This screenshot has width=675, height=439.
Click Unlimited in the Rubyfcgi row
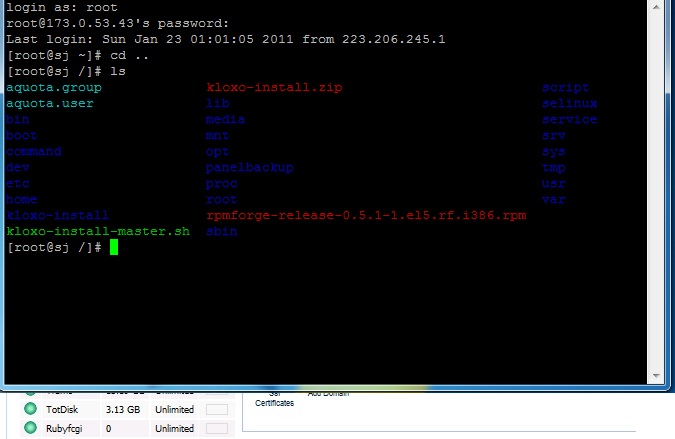(x=174, y=429)
